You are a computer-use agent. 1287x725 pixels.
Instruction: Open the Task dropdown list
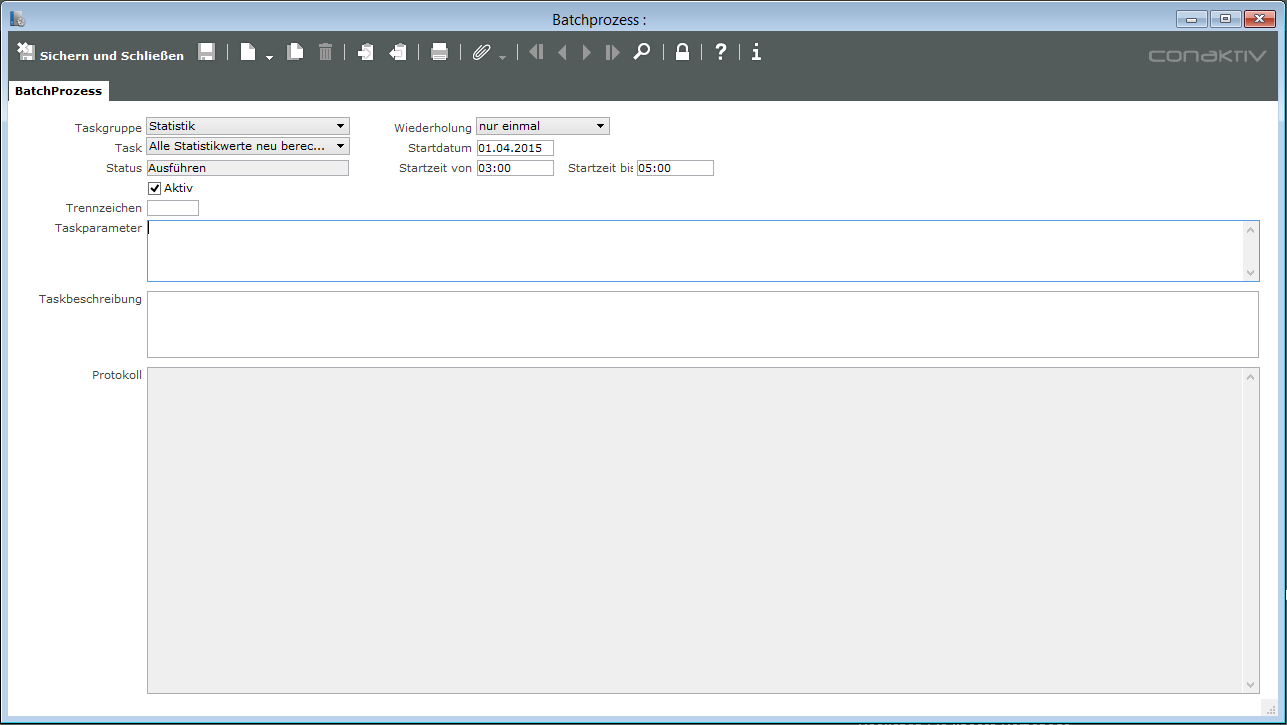[340, 147]
